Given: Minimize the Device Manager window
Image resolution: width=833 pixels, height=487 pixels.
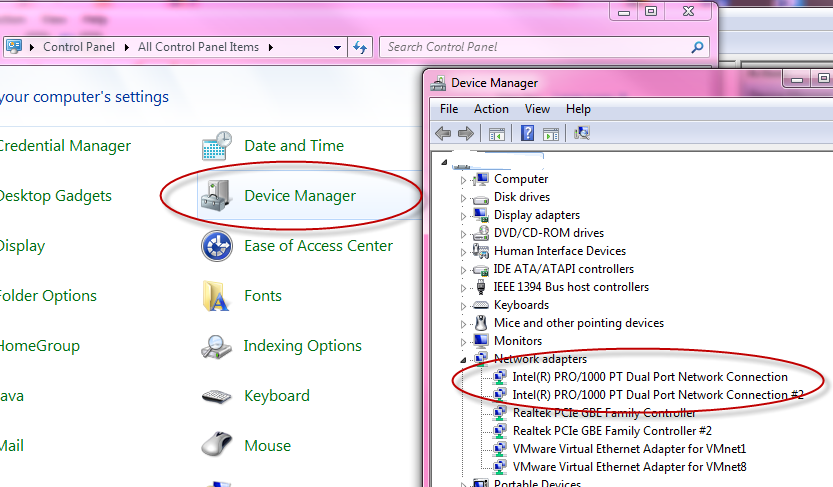Looking at the screenshot, I should pyautogui.click(x=796, y=80).
